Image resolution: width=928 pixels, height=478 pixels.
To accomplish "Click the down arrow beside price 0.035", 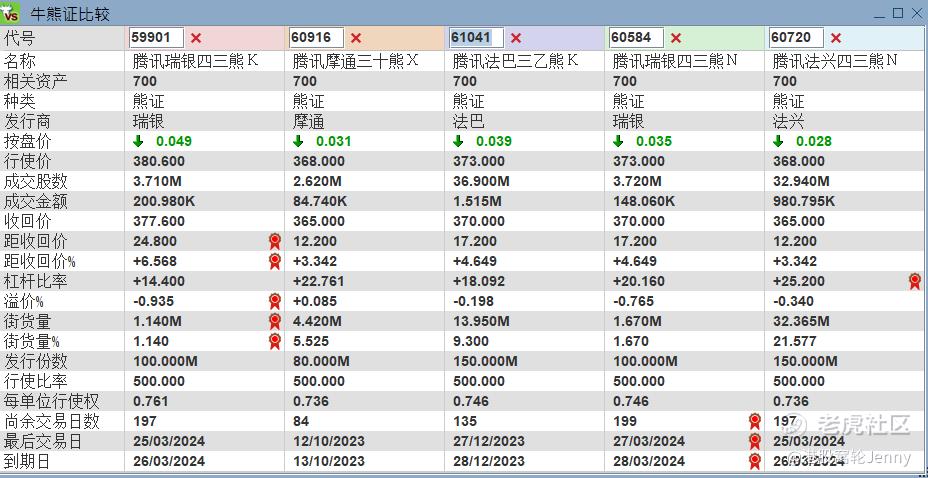I will coord(618,141).
